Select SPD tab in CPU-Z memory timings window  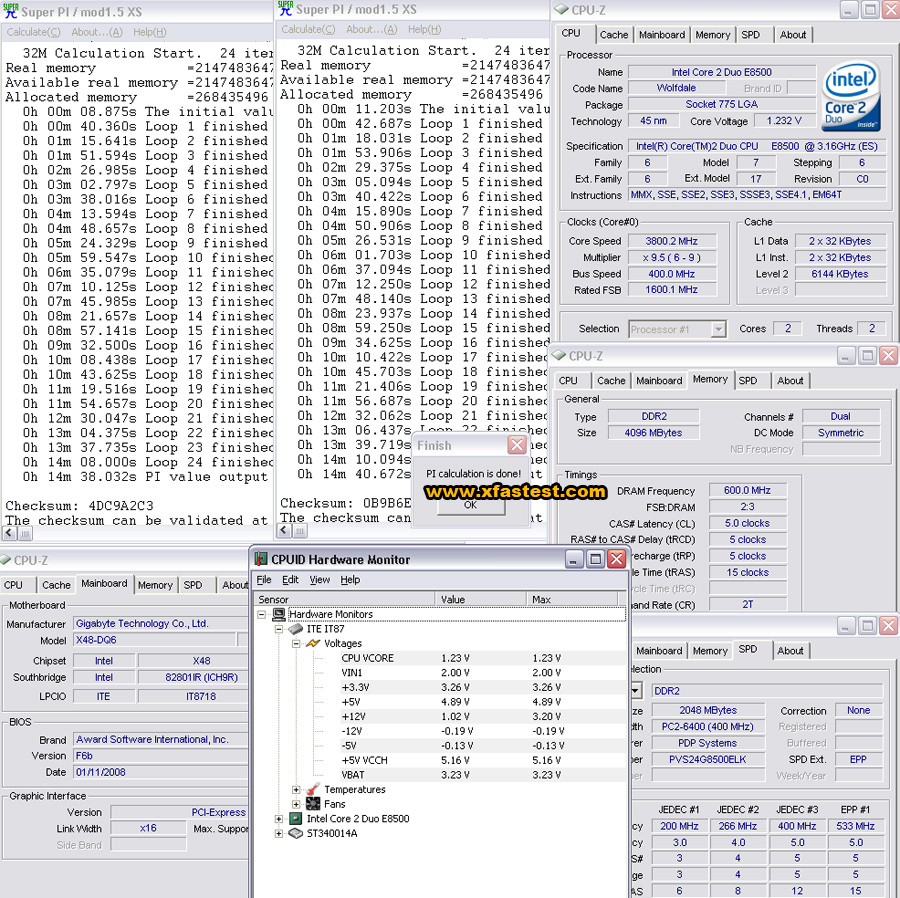click(x=747, y=380)
